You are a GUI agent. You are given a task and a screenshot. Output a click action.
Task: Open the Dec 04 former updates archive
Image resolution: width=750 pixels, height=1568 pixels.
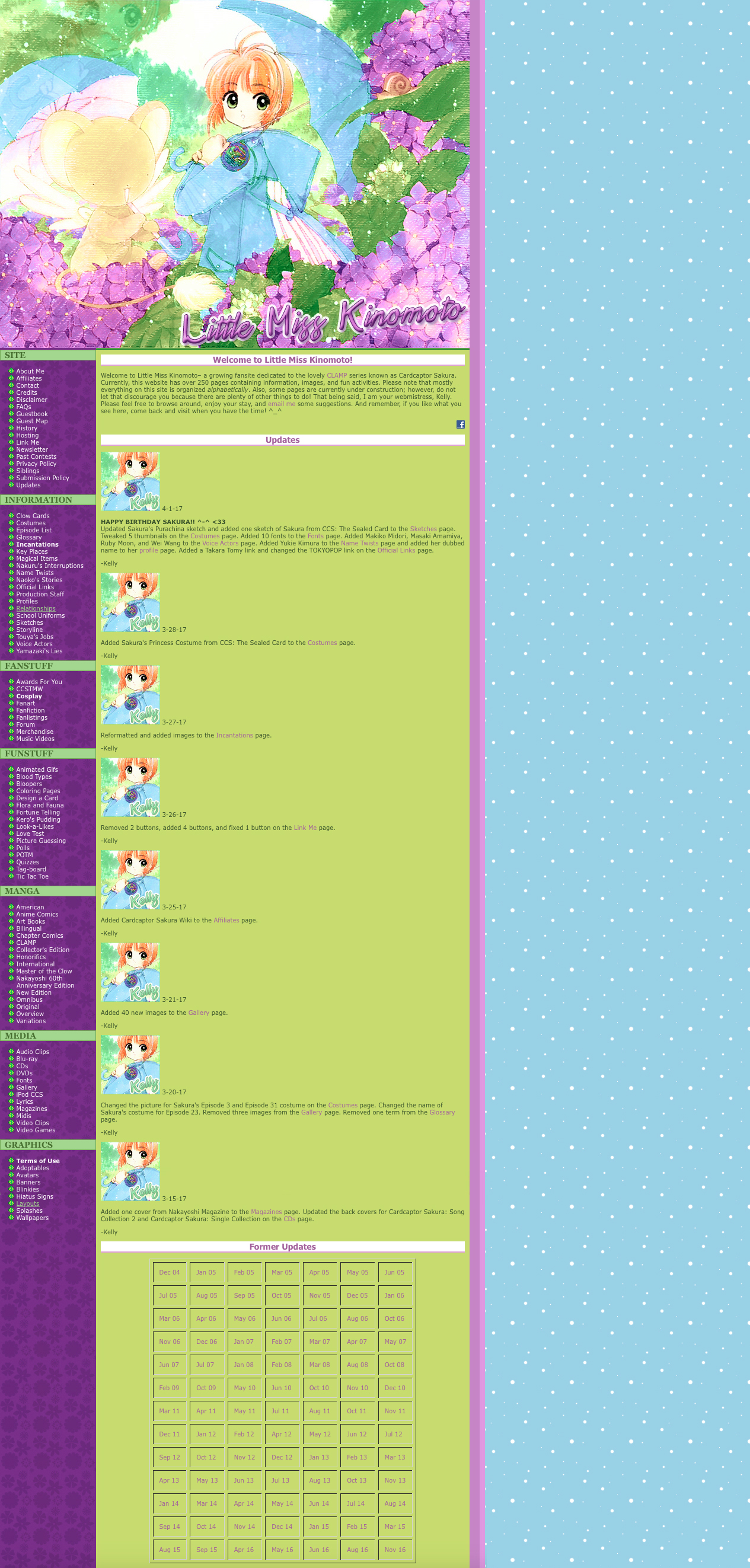pyautogui.click(x=169, y=1273)
